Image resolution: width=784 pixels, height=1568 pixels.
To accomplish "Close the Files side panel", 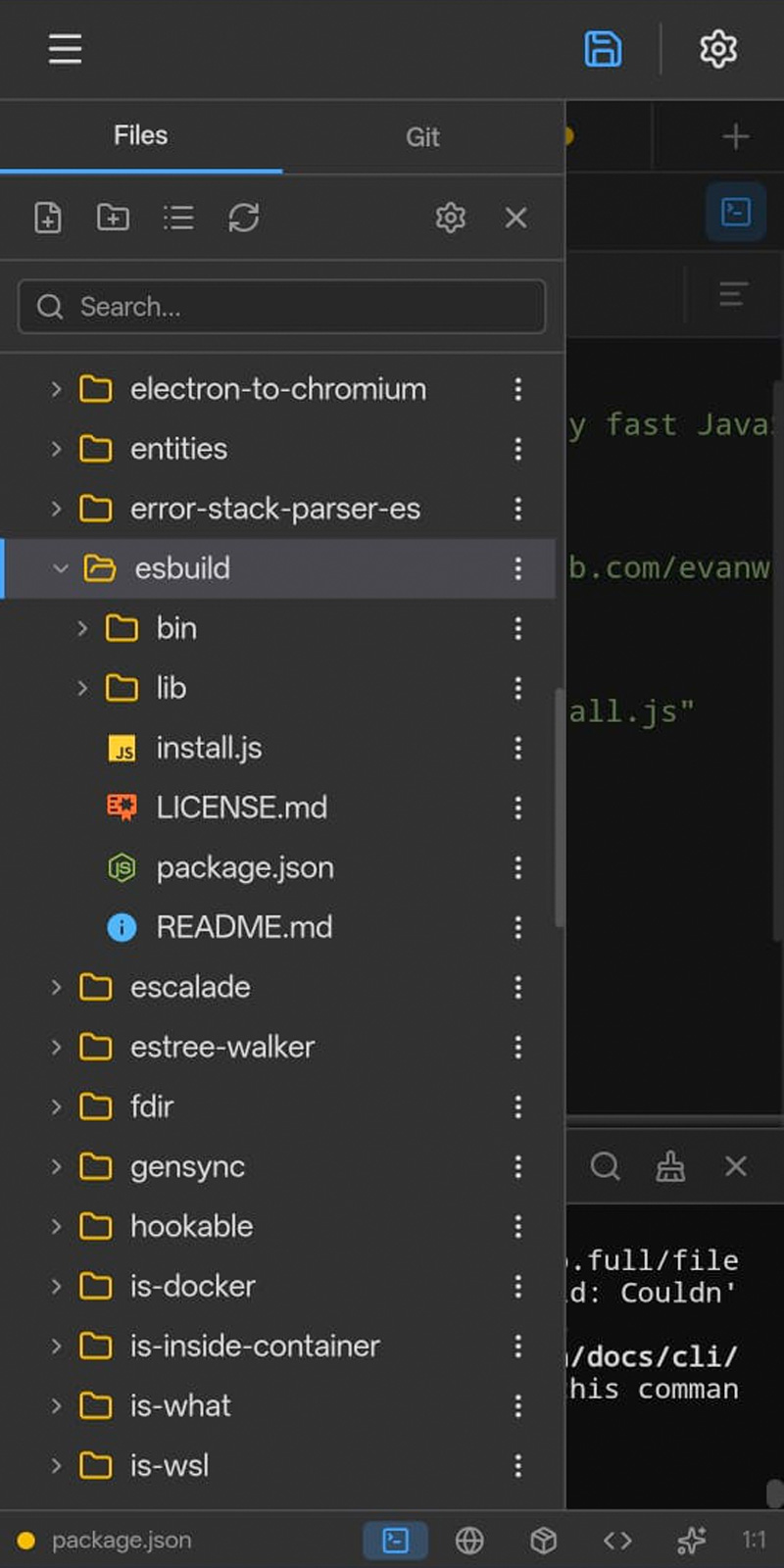I will 515,218.
